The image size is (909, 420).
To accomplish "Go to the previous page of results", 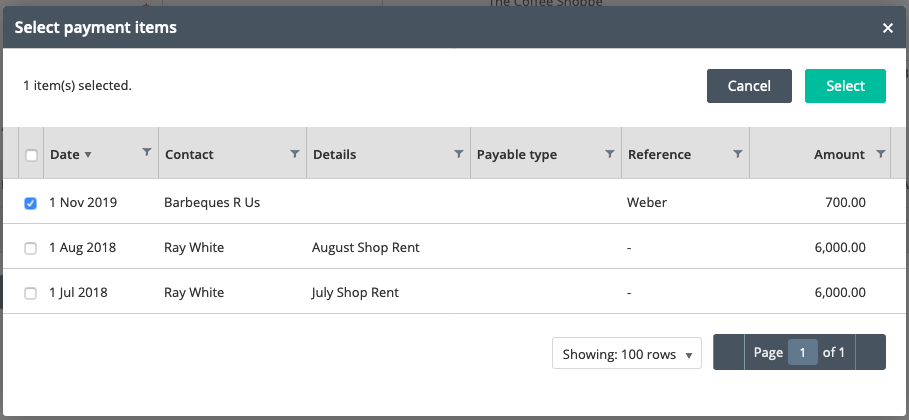I will point(729,352).
